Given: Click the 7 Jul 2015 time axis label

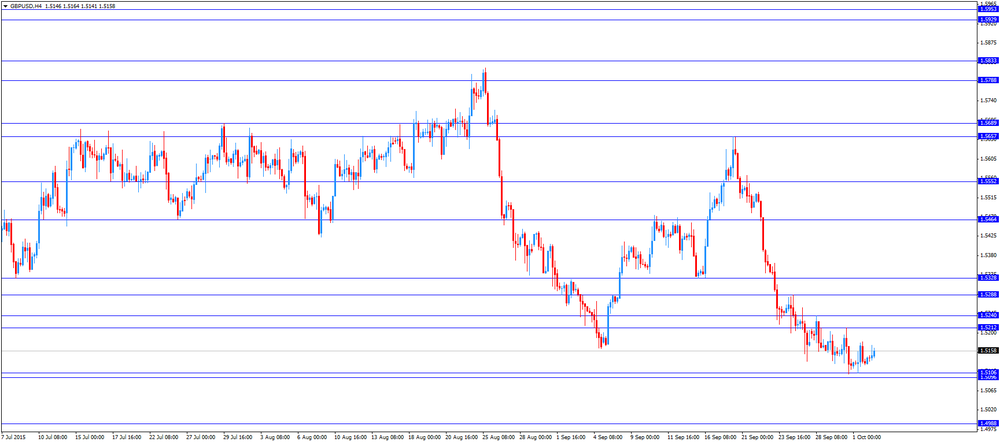Looking at the screenshot, I should pyautogui.click(x=12, y=438).
